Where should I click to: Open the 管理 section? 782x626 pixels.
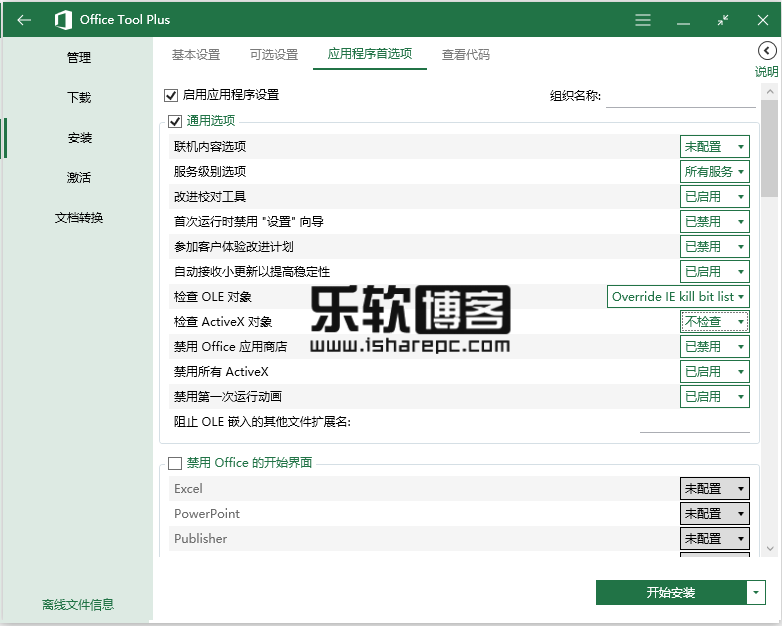click(x=79, y=57)
